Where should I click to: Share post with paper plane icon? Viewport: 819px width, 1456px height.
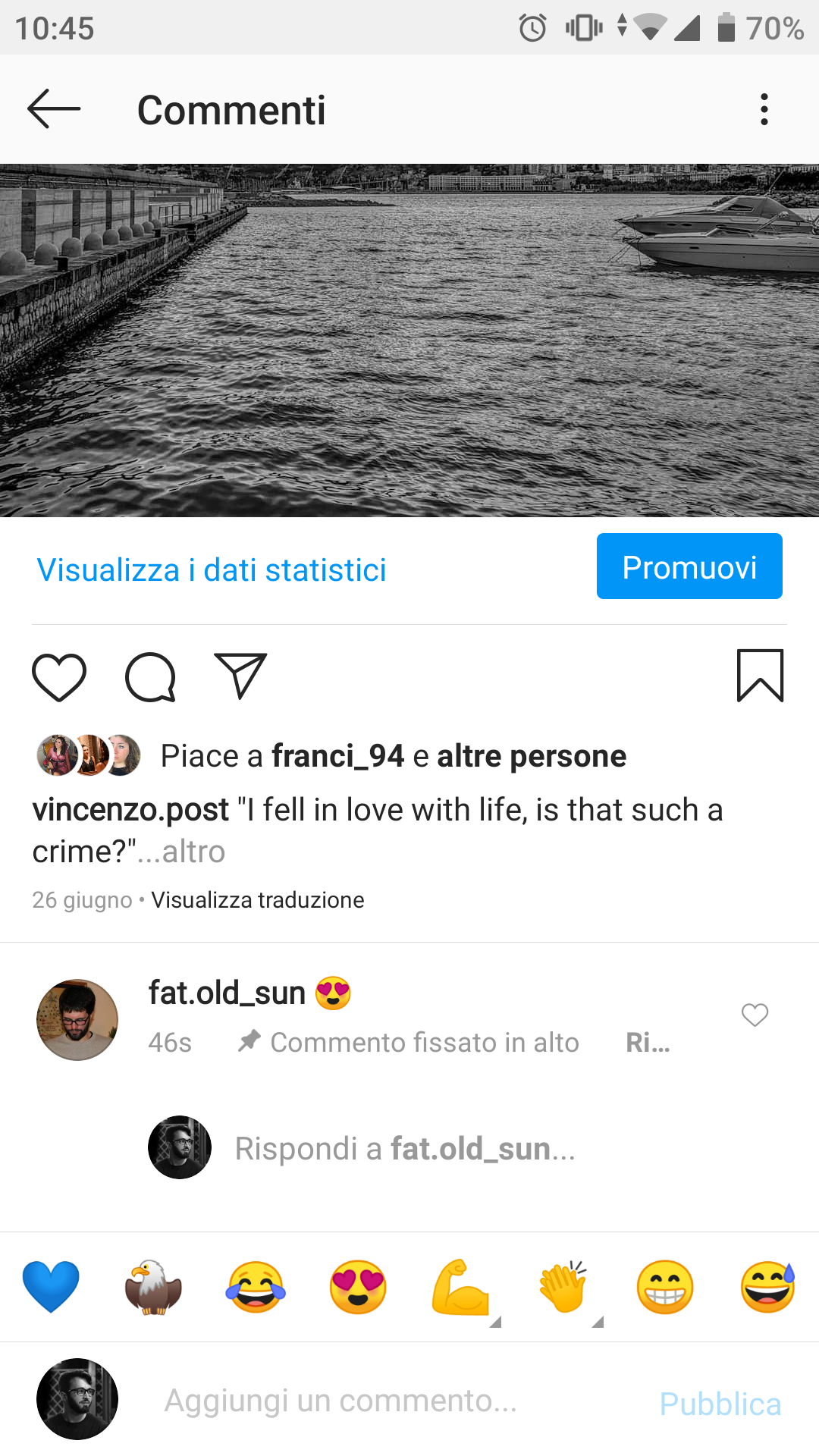(240, 675)
